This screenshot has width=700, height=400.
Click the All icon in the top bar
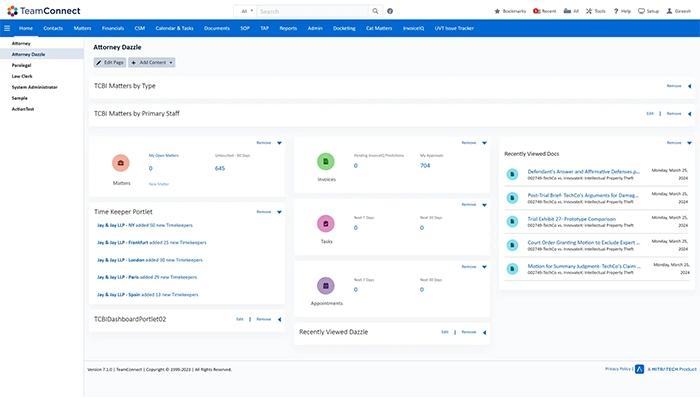coord(567,11)
